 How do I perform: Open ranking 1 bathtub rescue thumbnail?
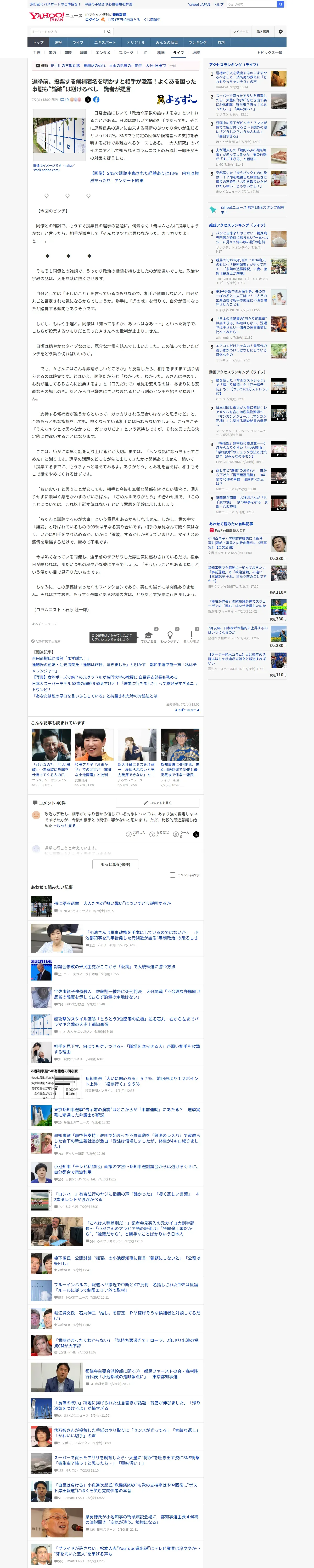tap(279, 78)
